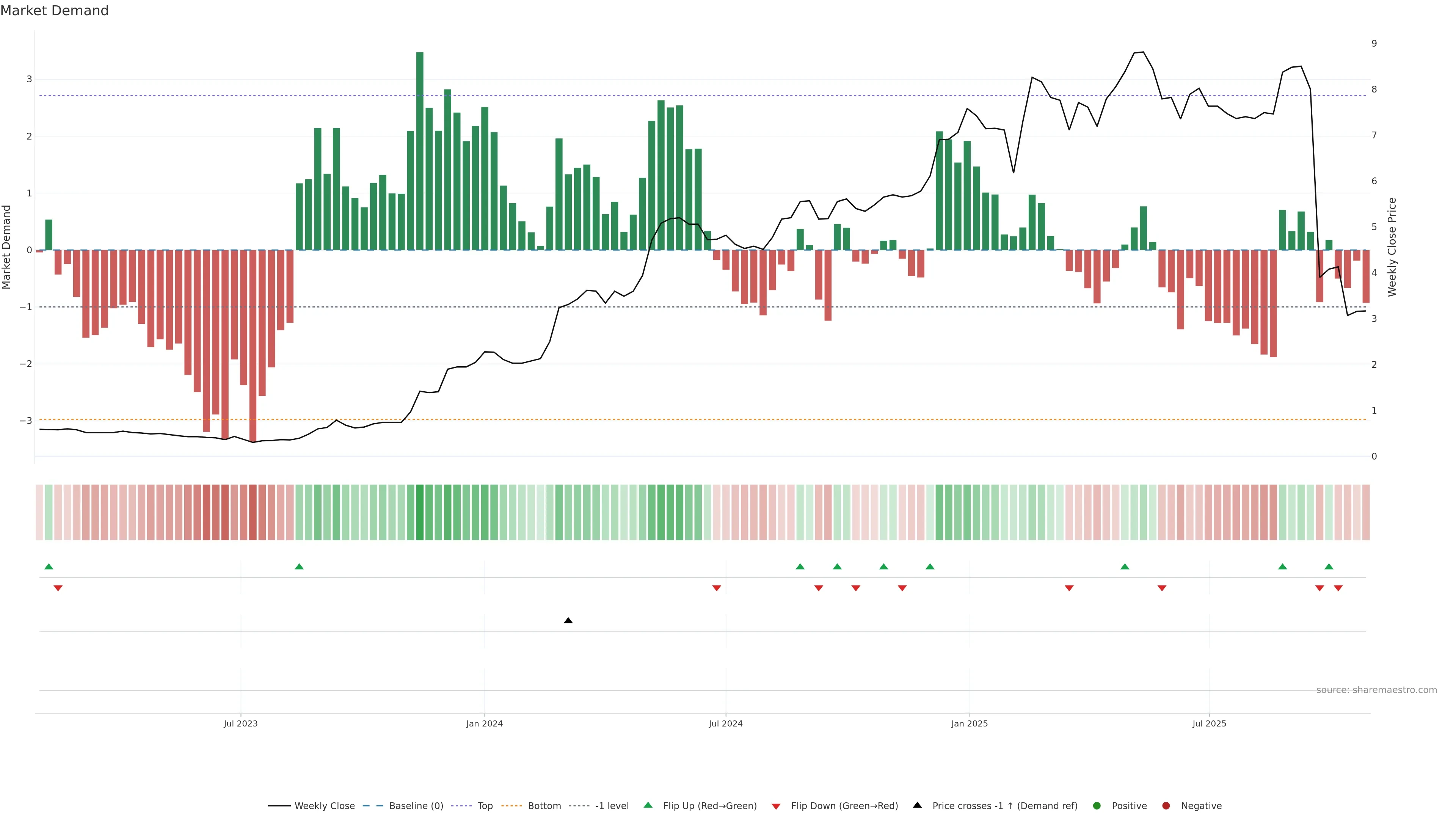The height and width of the screenshot is (819, 1456).
Task: Click the first green flip-up triangle marker
Action: 49,566
